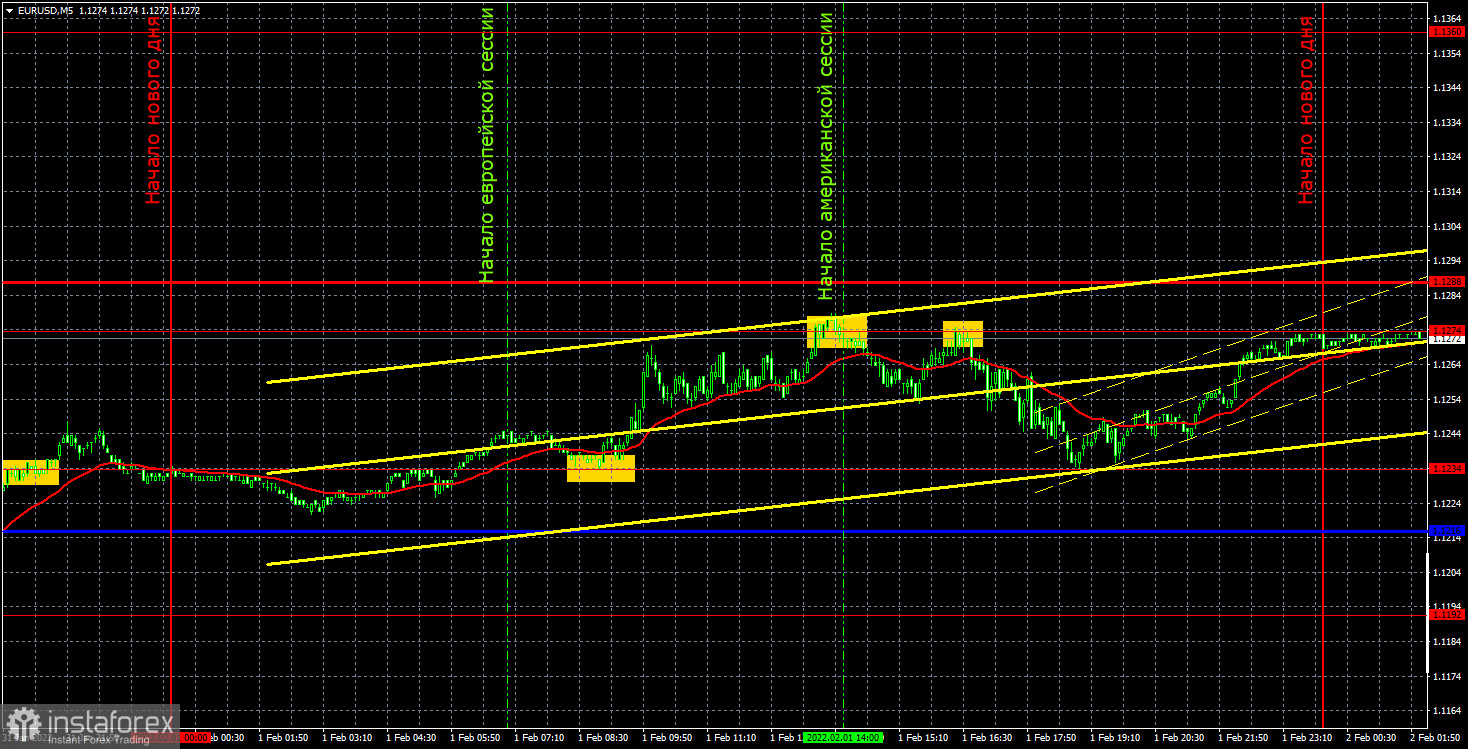Viewport: 1468px width, 749px height.
Task: Select the 1.1360 red price level label
Action: pos(1447,32)
